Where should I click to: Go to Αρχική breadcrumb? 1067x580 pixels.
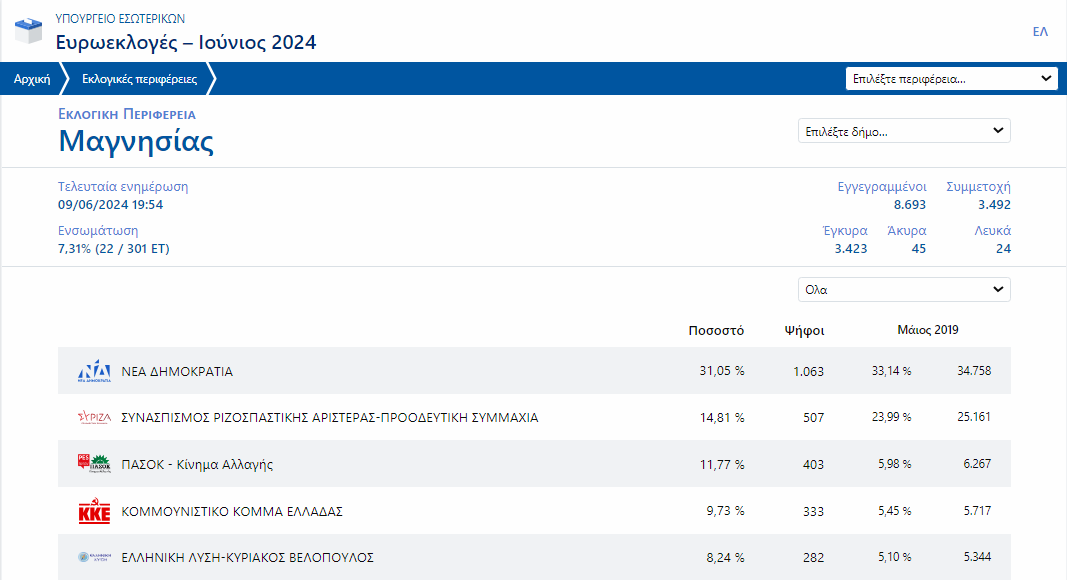point(32,79)
